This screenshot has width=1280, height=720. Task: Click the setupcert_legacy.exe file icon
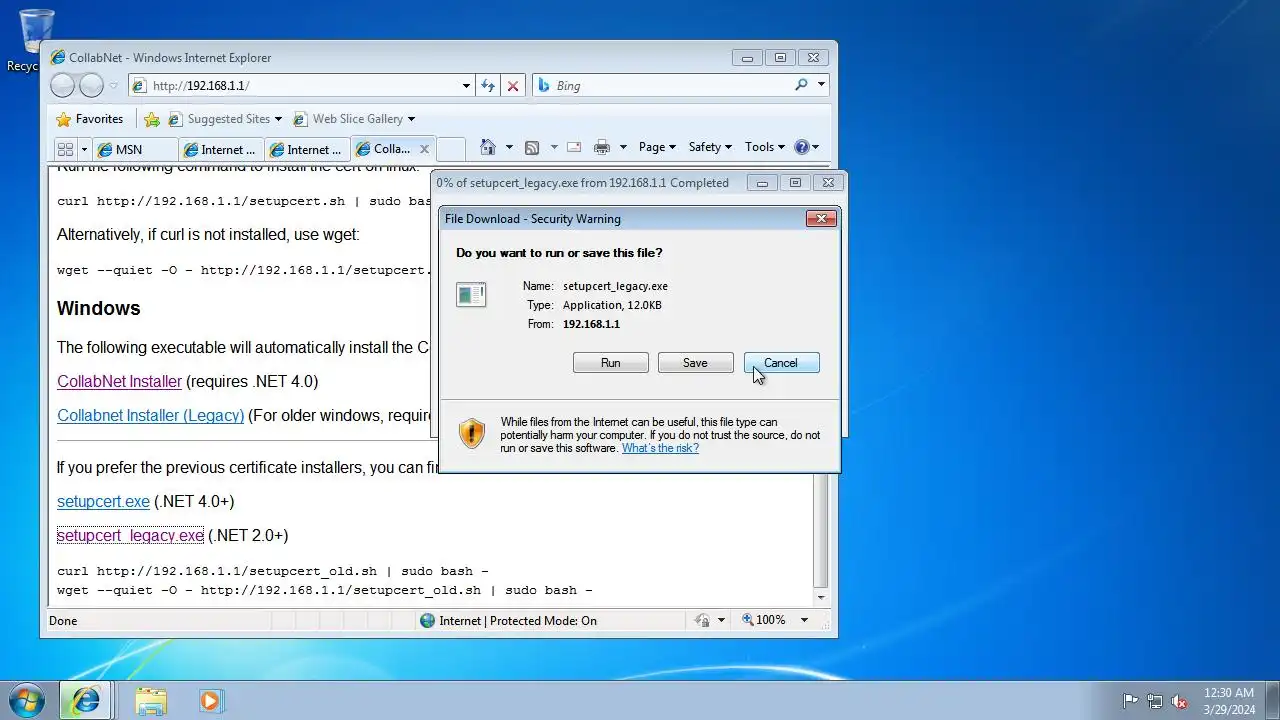(x=471, y=294)
